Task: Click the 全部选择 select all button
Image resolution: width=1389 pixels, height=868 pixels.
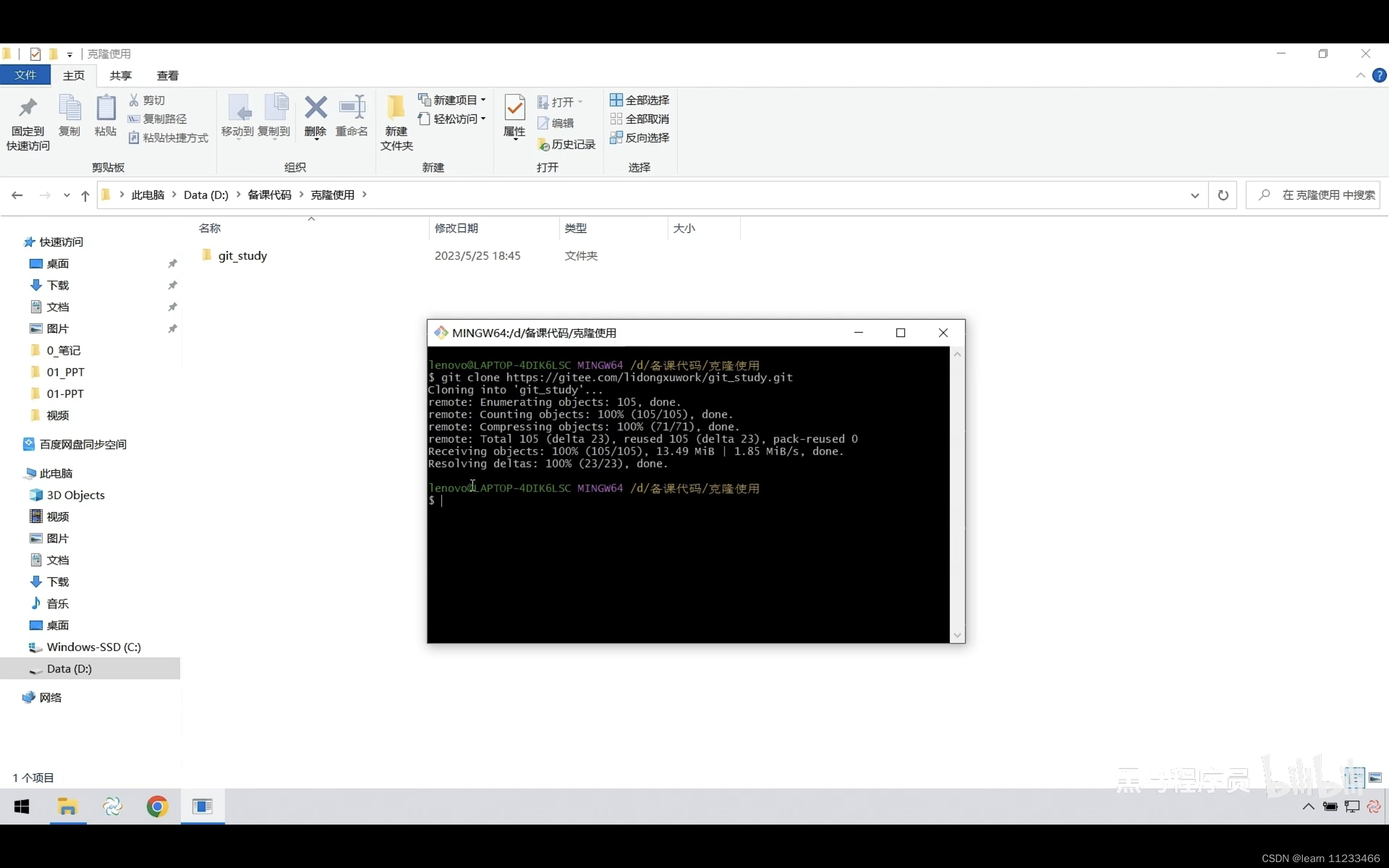Action: (639, 99)
